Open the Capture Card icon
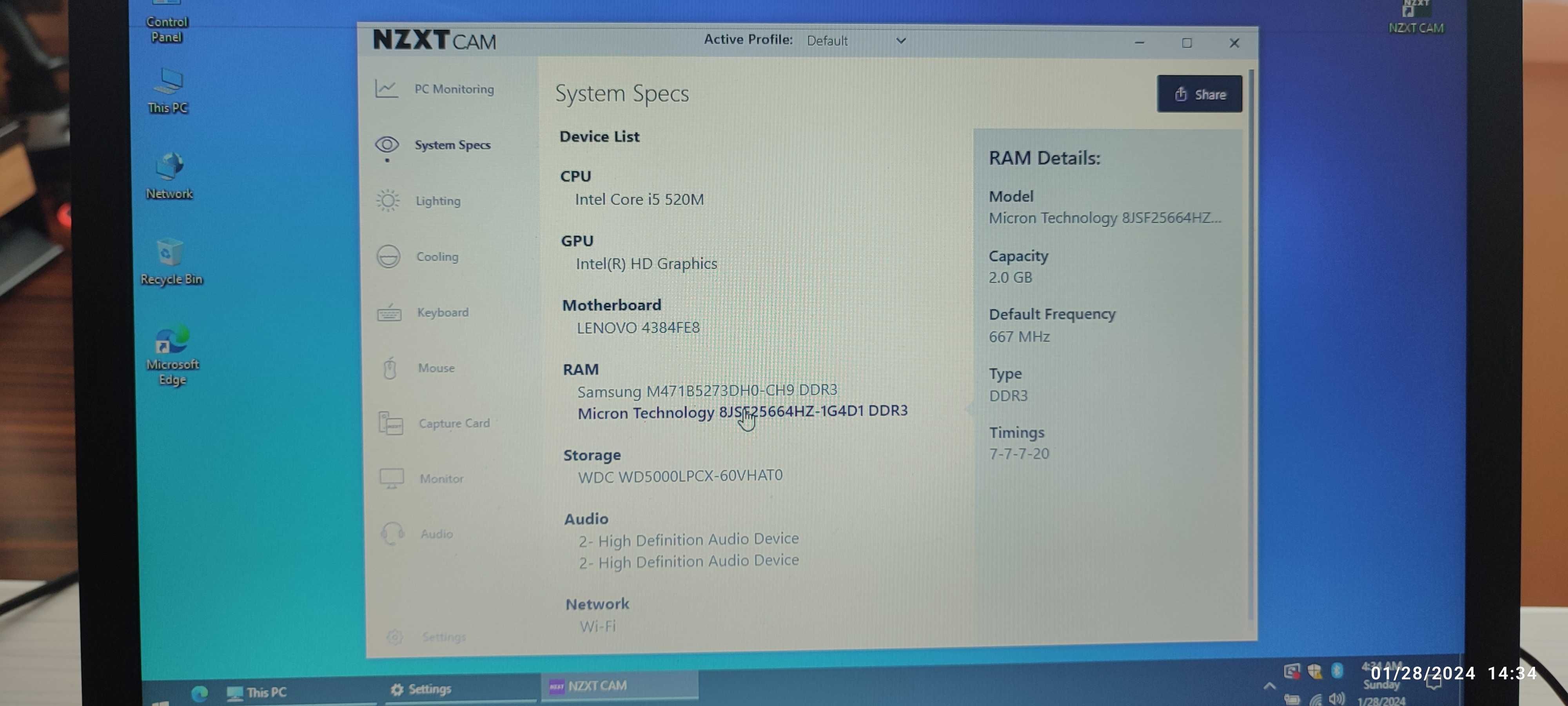The width and height of the screenshot is (1568, 706). coord(390,423)
